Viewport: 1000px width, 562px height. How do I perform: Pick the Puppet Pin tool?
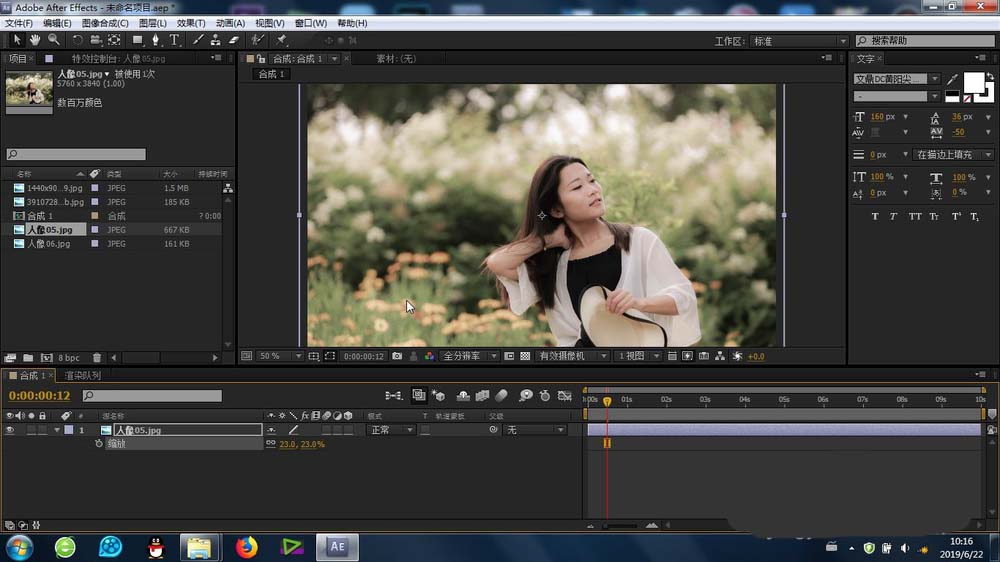tap(282, 40)
